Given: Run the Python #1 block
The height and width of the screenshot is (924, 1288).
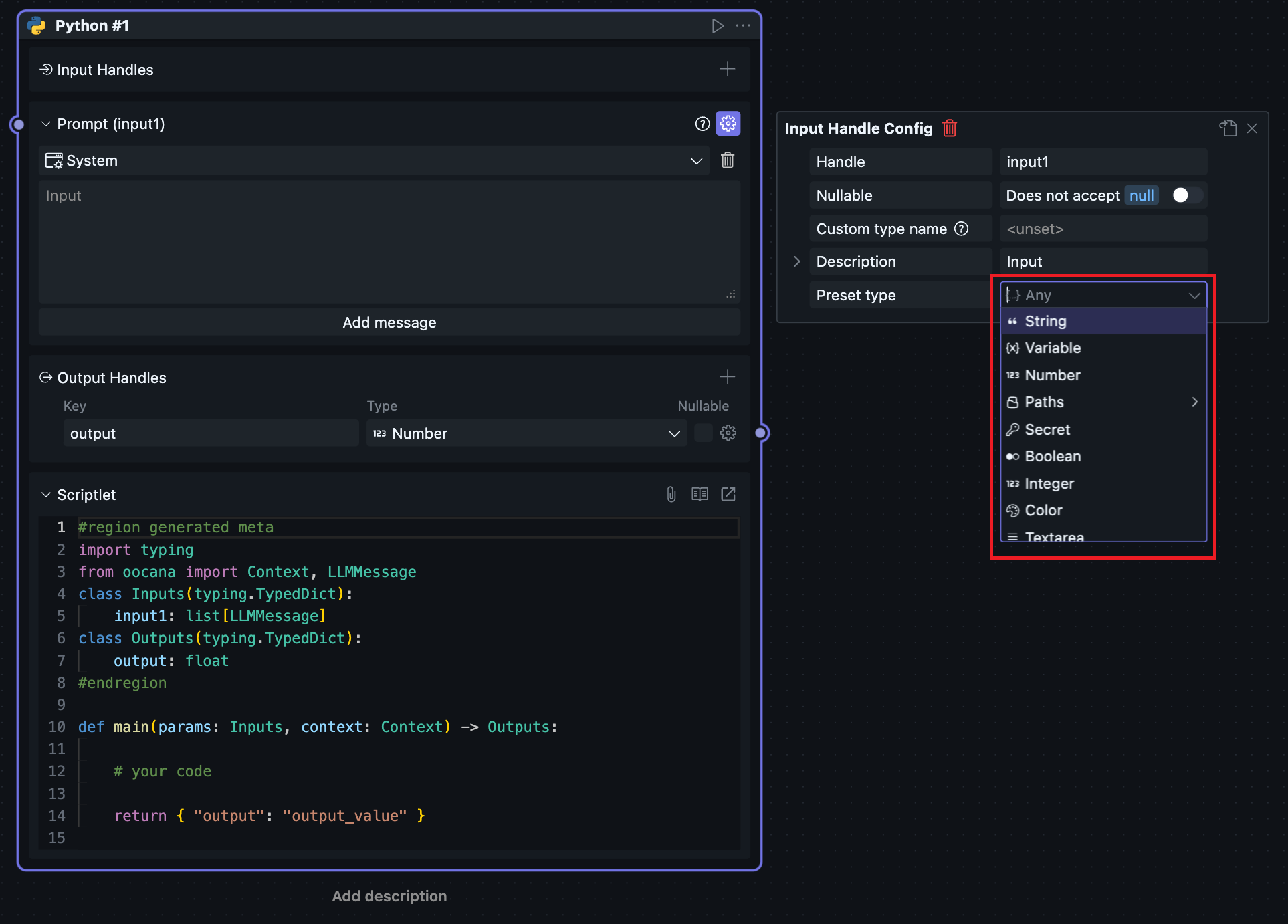Looking at the screenshot, I should pos(717,26).
